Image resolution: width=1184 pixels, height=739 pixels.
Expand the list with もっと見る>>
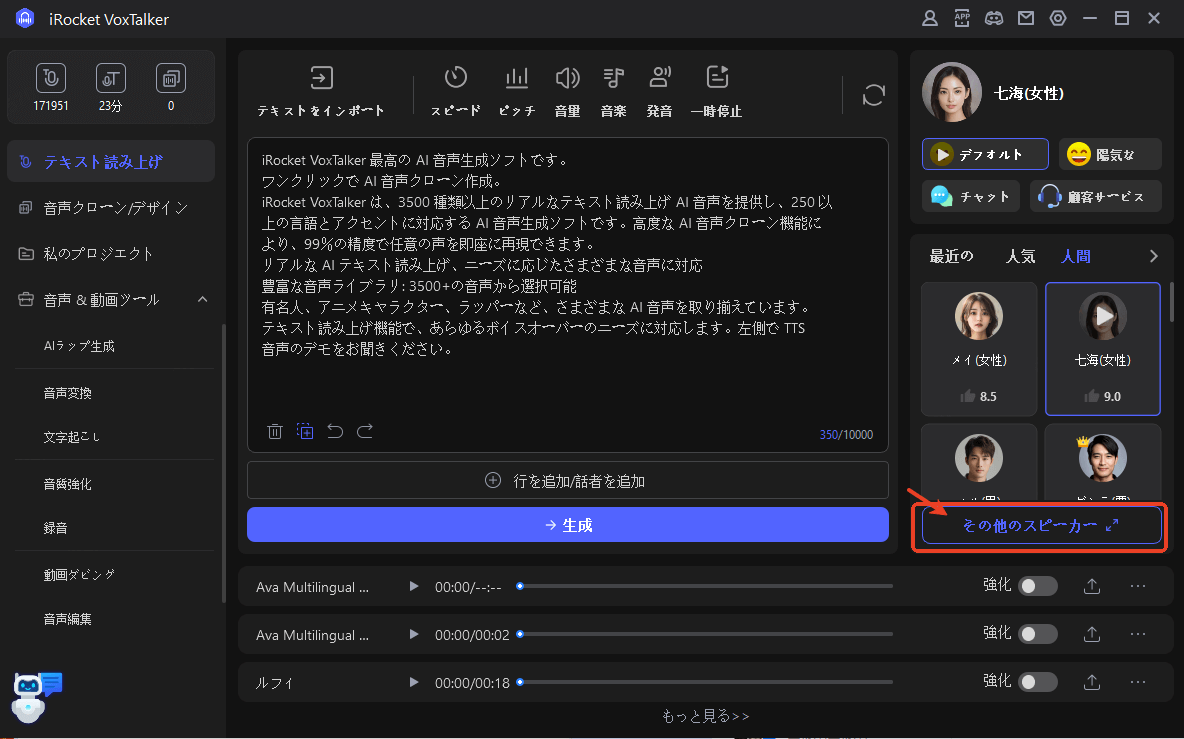coord(705,716)
